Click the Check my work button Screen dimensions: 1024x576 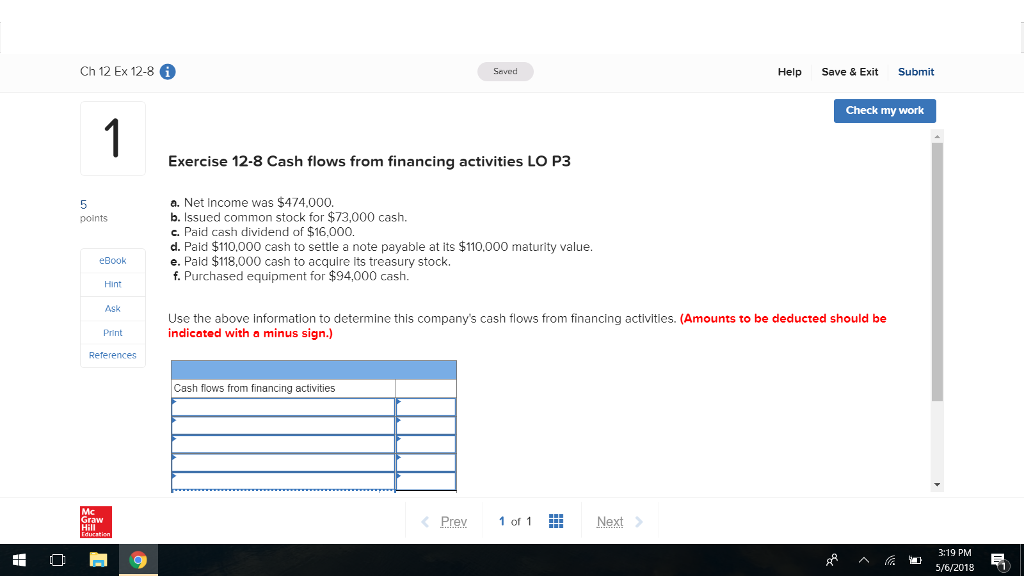[884, 111]
